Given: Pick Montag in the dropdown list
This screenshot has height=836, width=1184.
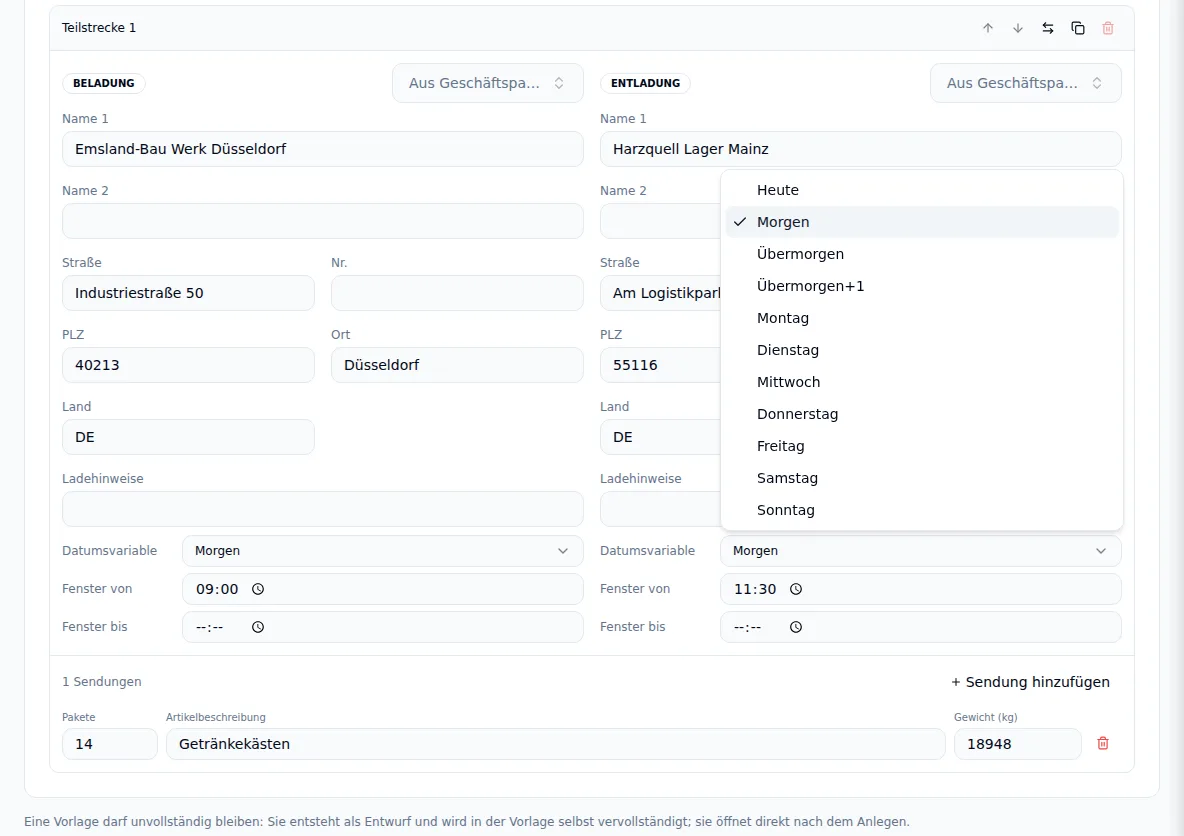Looking at the screenshot, I should tap(922, 318).
